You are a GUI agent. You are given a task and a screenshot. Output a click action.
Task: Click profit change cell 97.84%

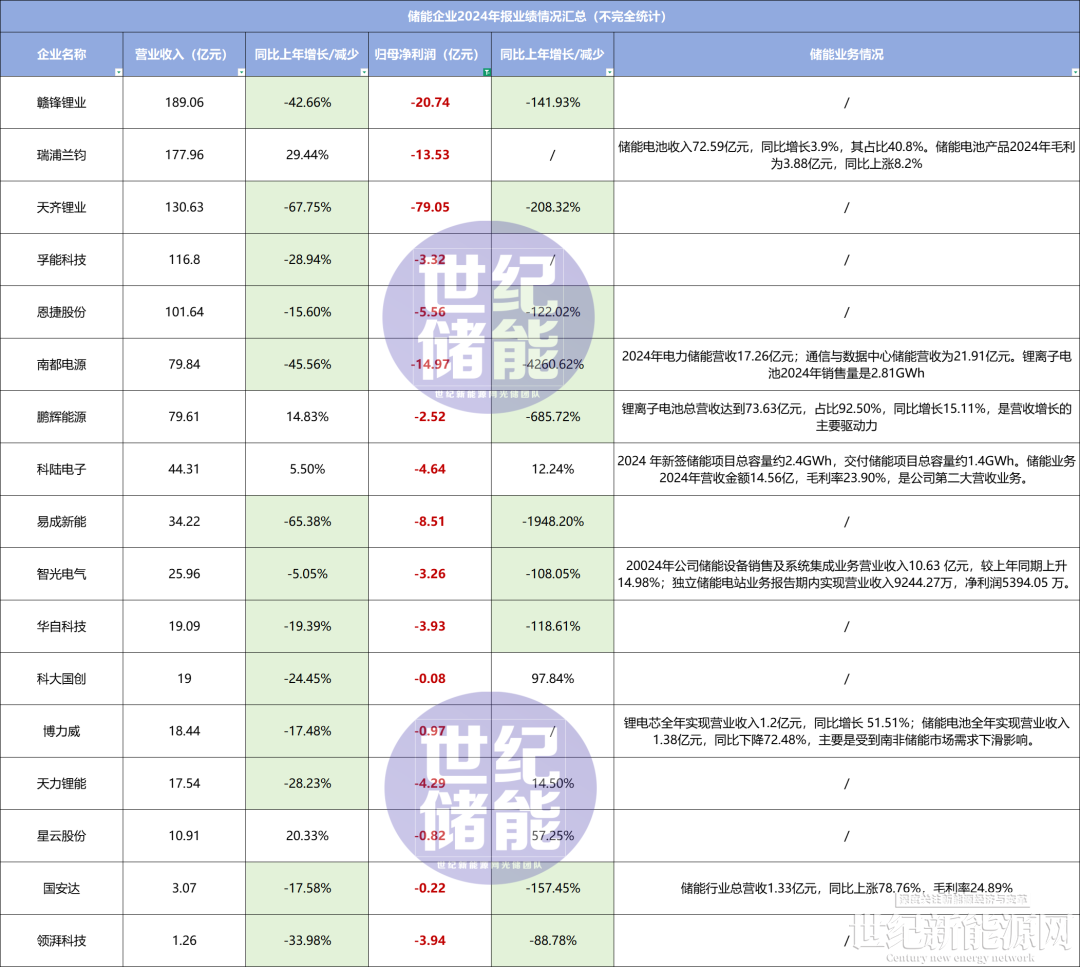pos(552,679)
